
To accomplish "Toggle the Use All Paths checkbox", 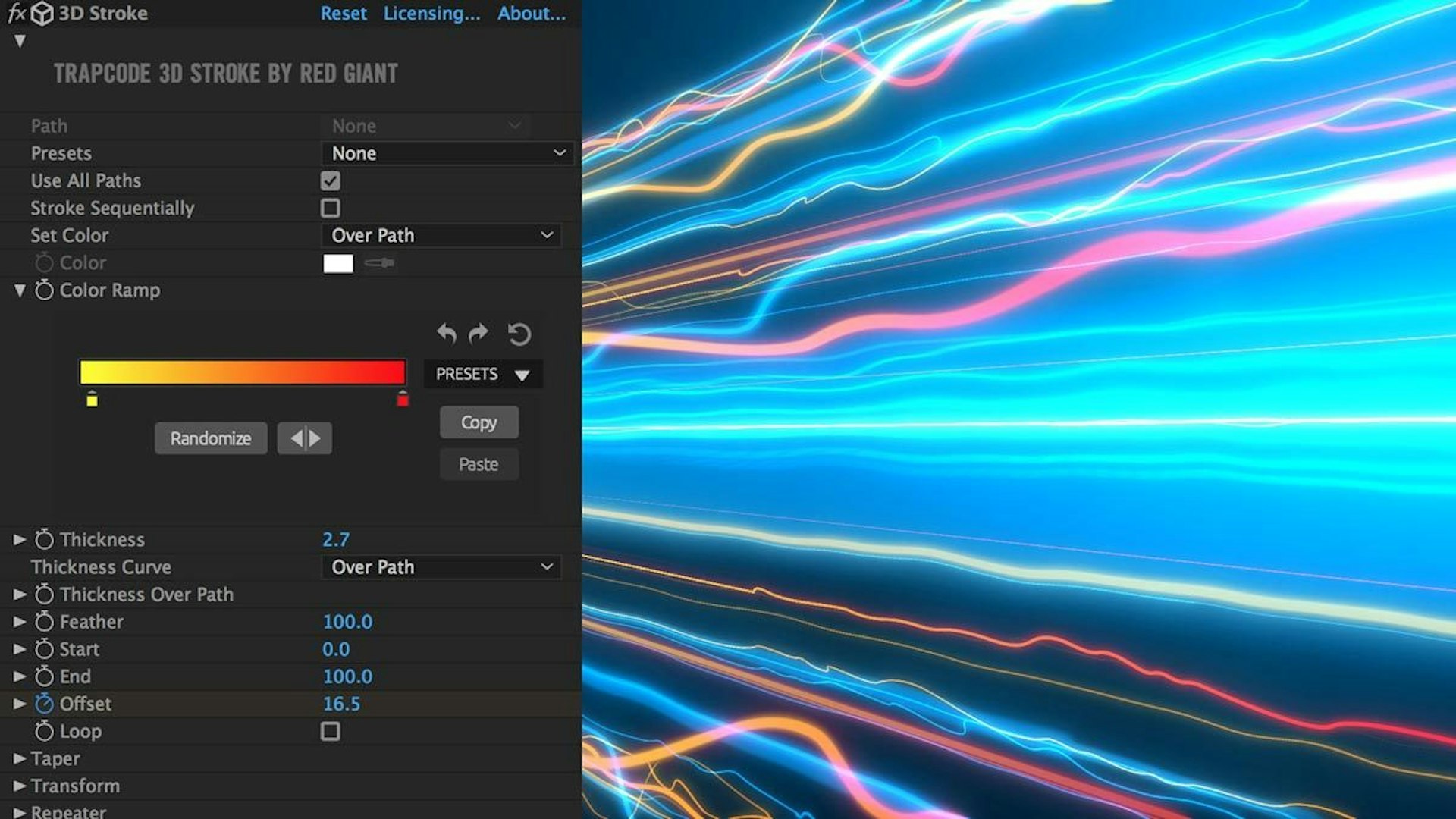I will (x=328, y=180).
